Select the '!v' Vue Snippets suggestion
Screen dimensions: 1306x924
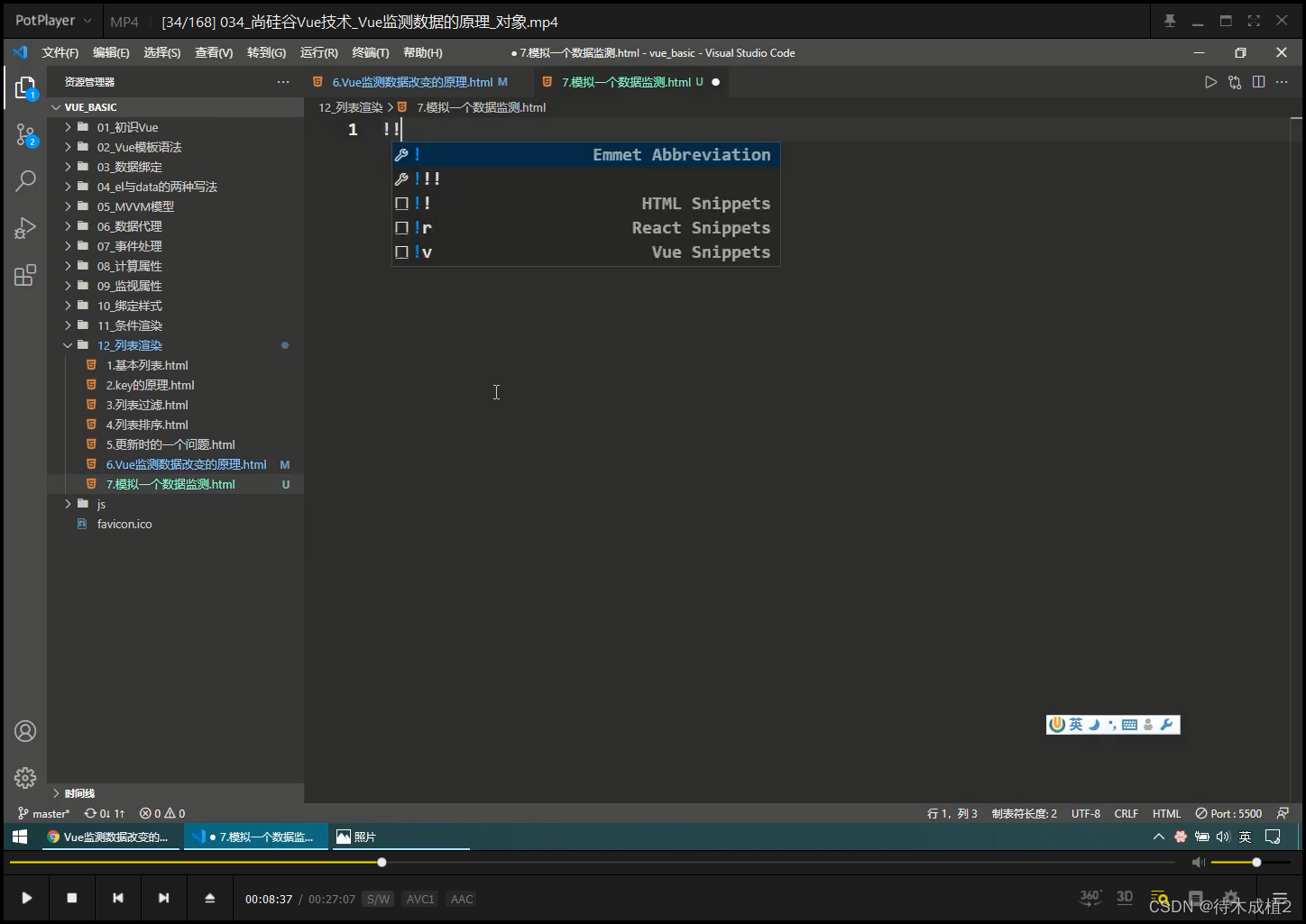coord(585,252)
